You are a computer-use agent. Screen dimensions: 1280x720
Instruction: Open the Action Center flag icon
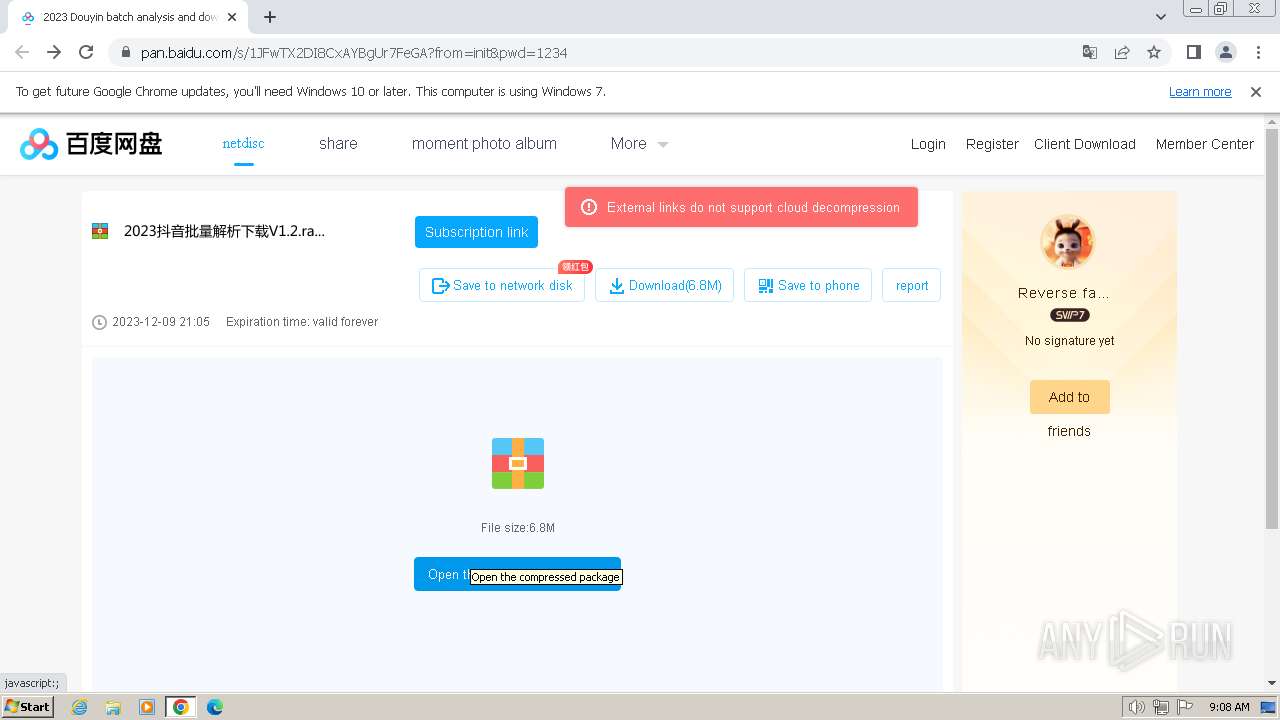click(x=1184, y=707)
